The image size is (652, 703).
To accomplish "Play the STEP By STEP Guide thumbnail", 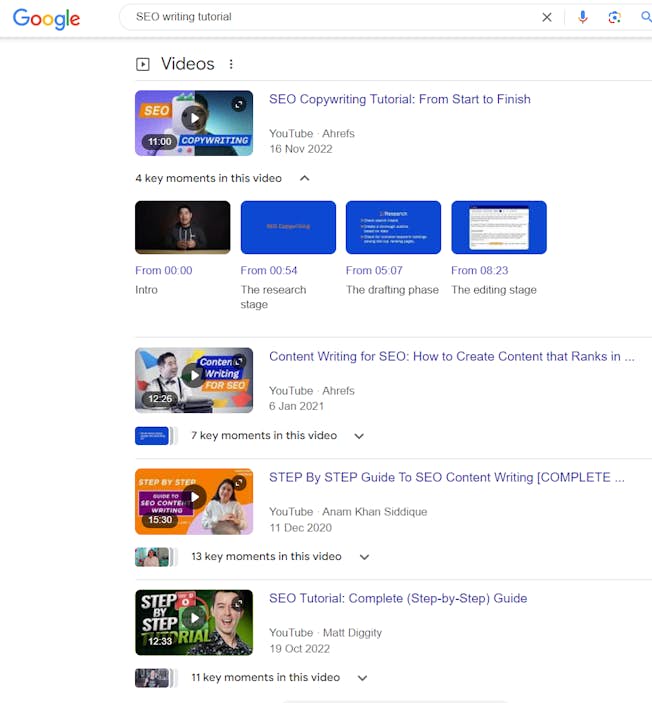I will click(x=194, y=501).
